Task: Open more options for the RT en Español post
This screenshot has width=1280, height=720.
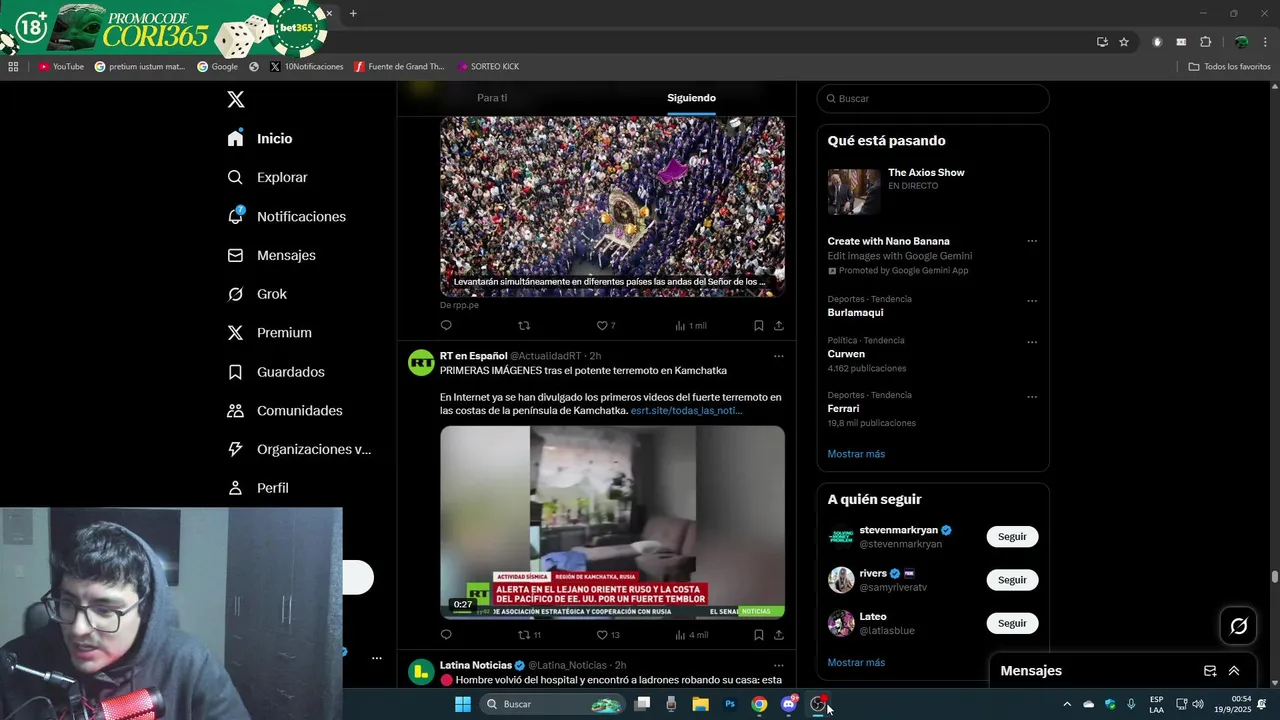Action: point(778,356)
